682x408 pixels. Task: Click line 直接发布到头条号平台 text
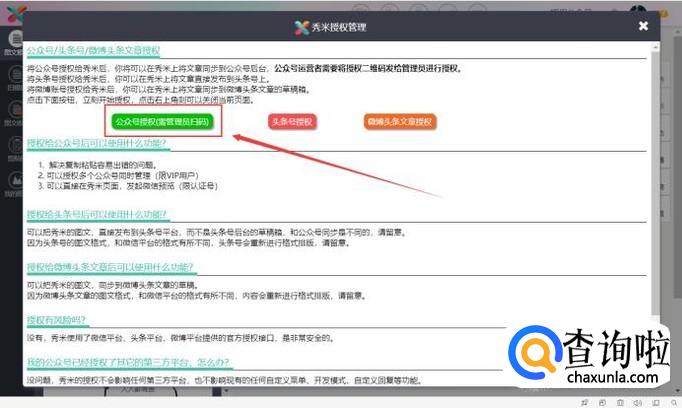click(x=217, y=232)
